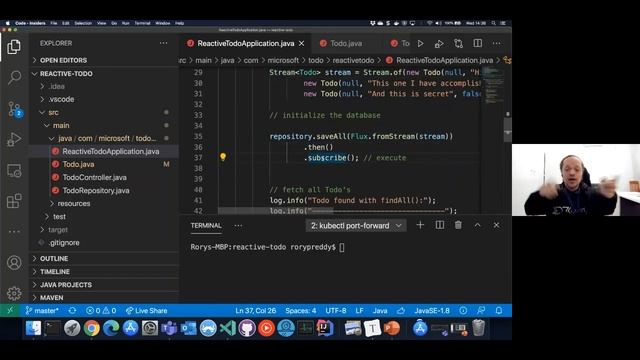The image size is (640, 360).
Task: Open changes compare icon in editor toolbar
Action: [x=458, y=43]
